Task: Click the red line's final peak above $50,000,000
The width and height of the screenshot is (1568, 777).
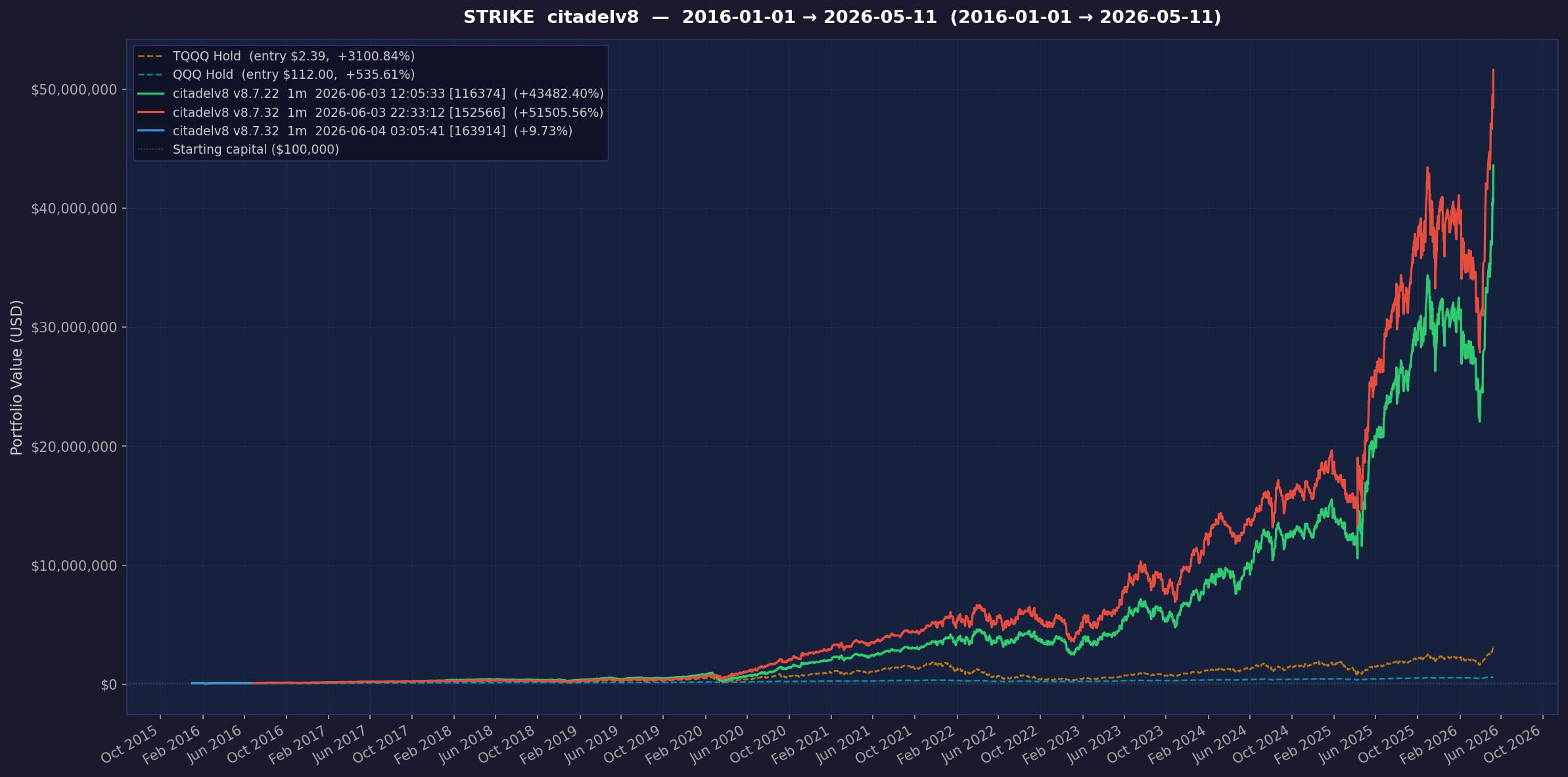Action: coord(1493,71)
